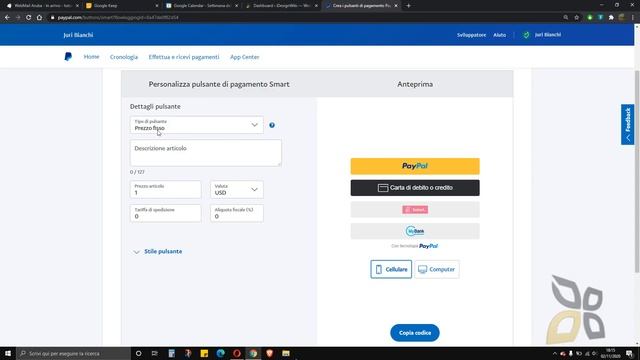Open Valuta currency dropdown
The width and height of the screenshot is (640, 360).
pyautogui.click(x=237, y=190)
